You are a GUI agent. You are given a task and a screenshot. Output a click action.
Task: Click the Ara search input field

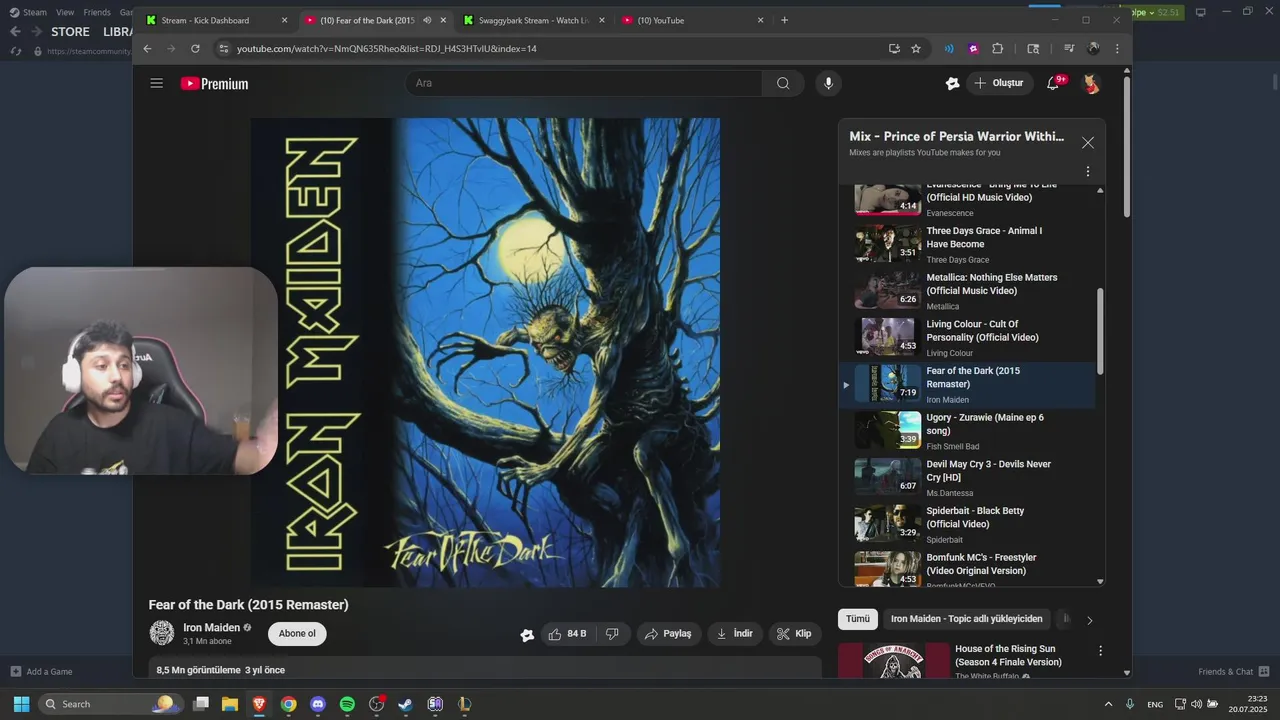point(584,83)
